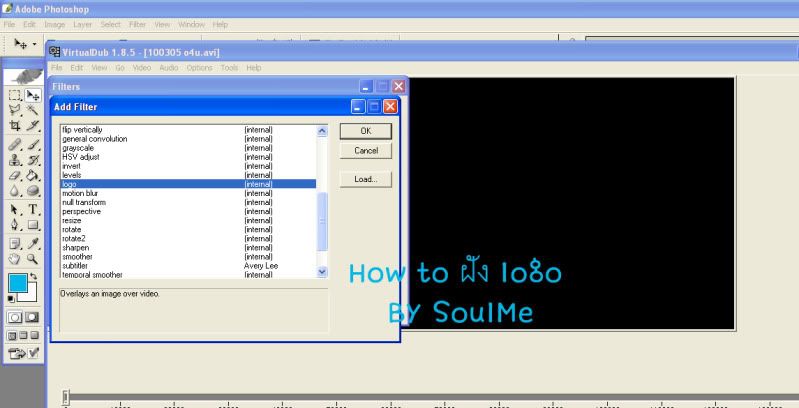Select the Path Selection arrow tool
This screenshot has height=408, width=799.
tap(15, 209)
